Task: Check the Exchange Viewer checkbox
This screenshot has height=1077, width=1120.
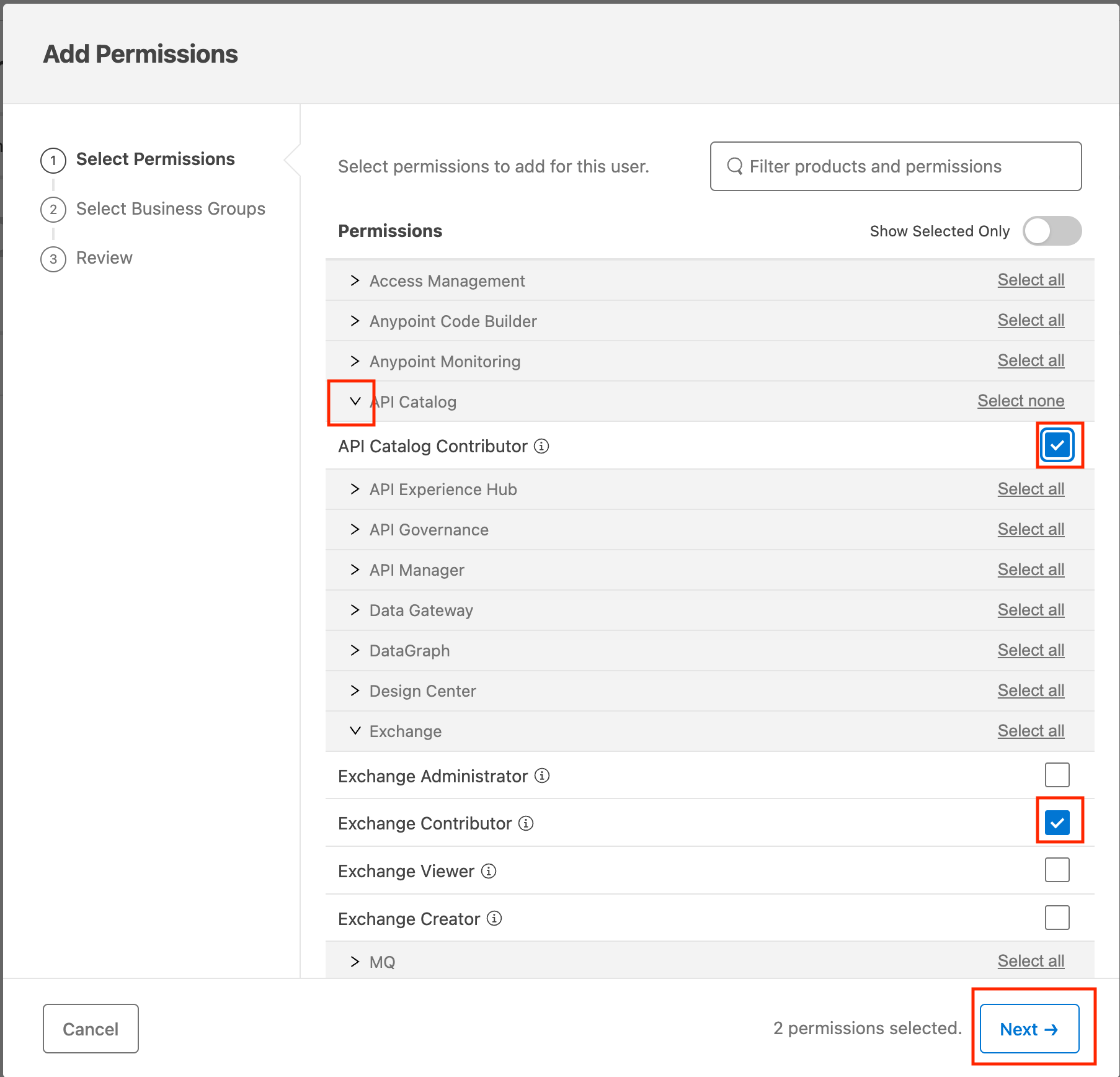Action: 1057,870
